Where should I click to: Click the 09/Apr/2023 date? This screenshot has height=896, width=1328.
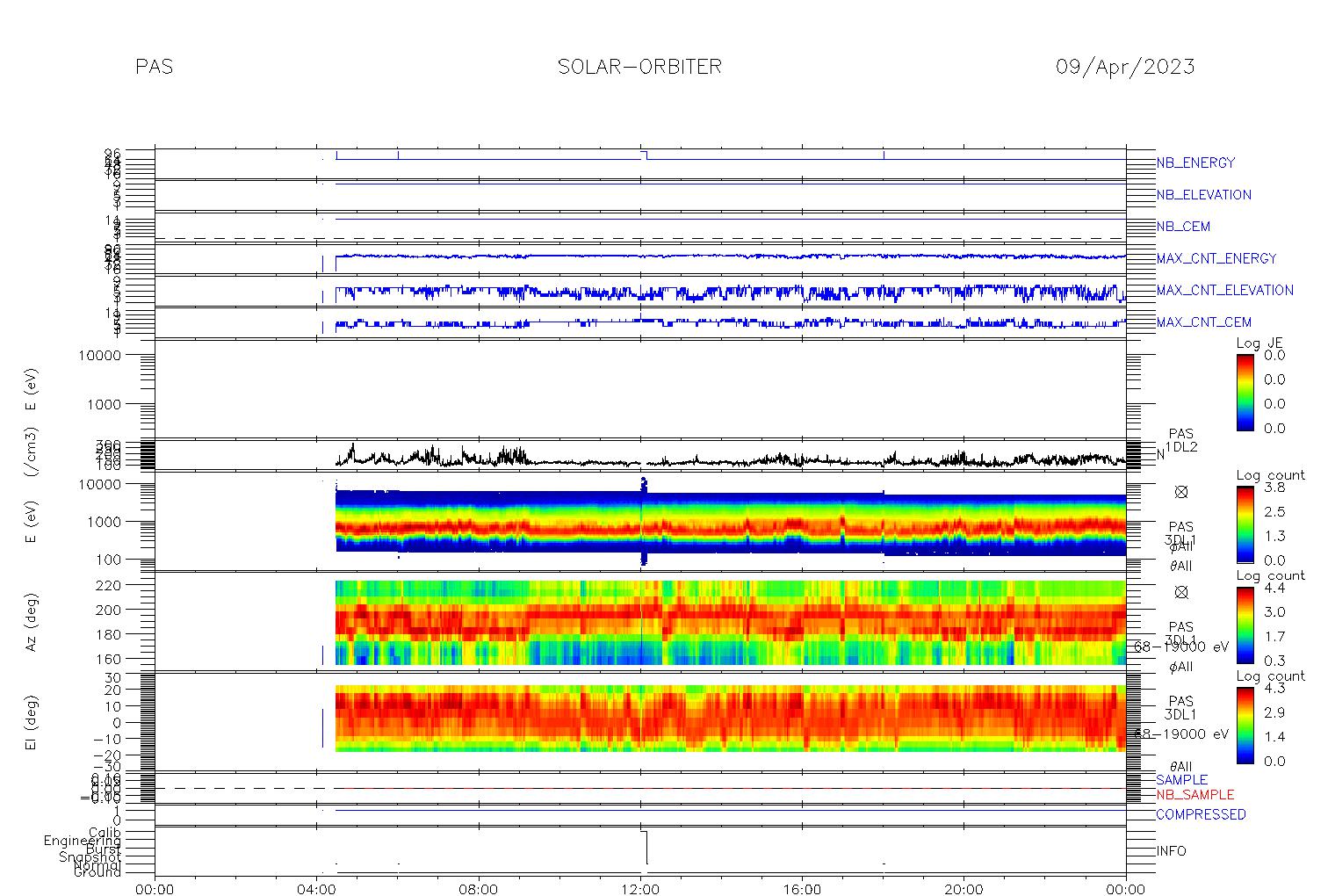click(x=1125, y=67)
